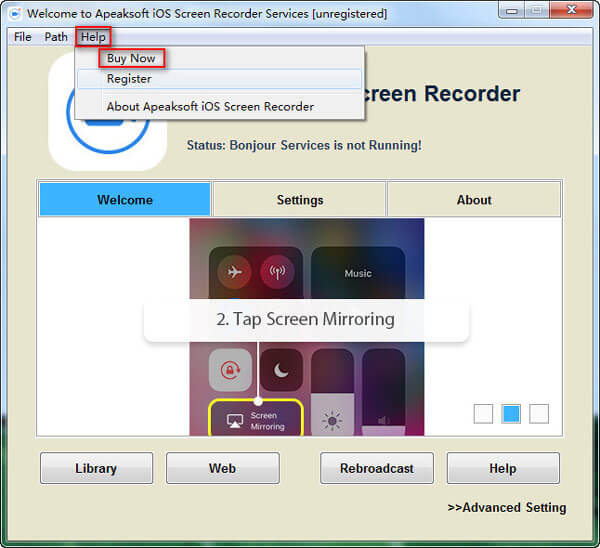600x548 pixels.
Task: Open the File menu
Action: coord(23,37)
